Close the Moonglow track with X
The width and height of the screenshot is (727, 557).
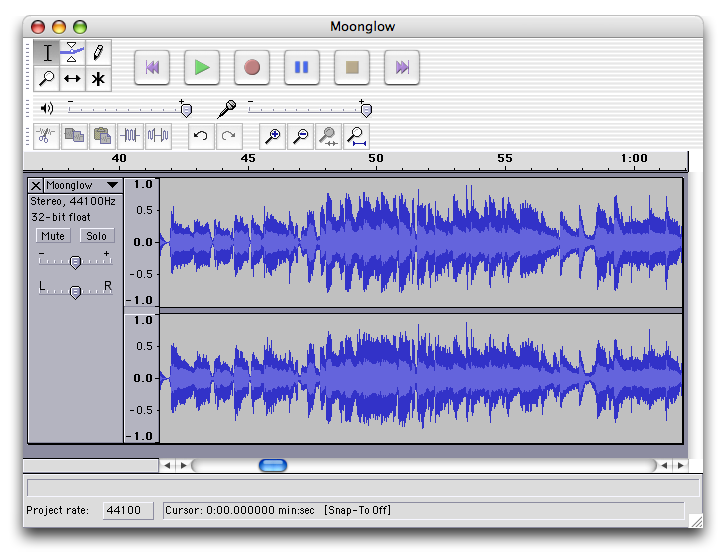point(36,185)
